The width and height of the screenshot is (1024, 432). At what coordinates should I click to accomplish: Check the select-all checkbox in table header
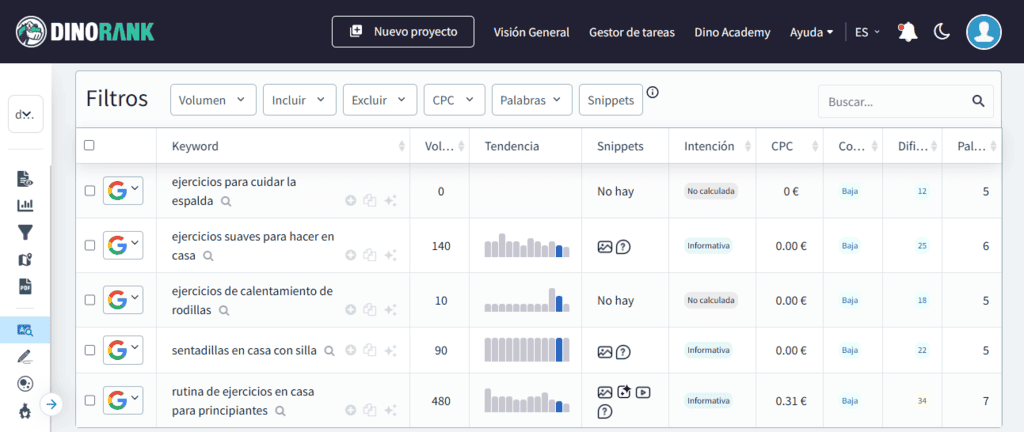point(89,146)
